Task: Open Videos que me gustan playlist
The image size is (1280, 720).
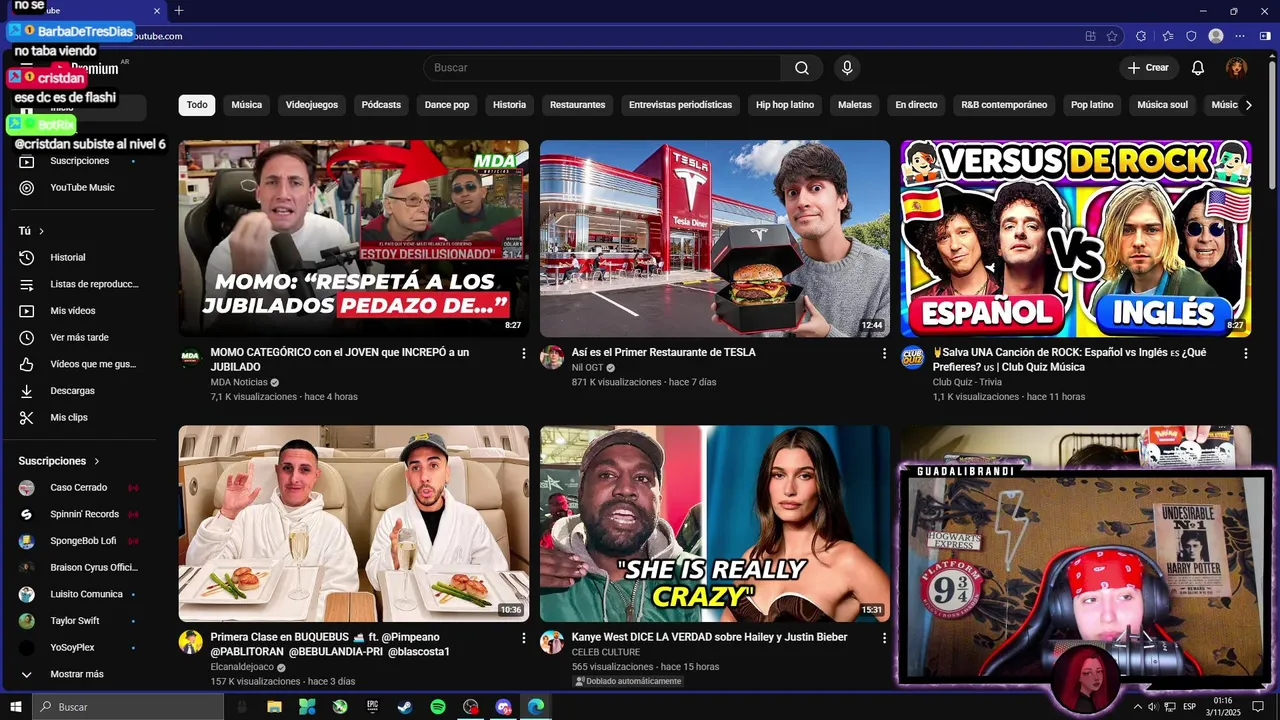Action: click(80, 364)
